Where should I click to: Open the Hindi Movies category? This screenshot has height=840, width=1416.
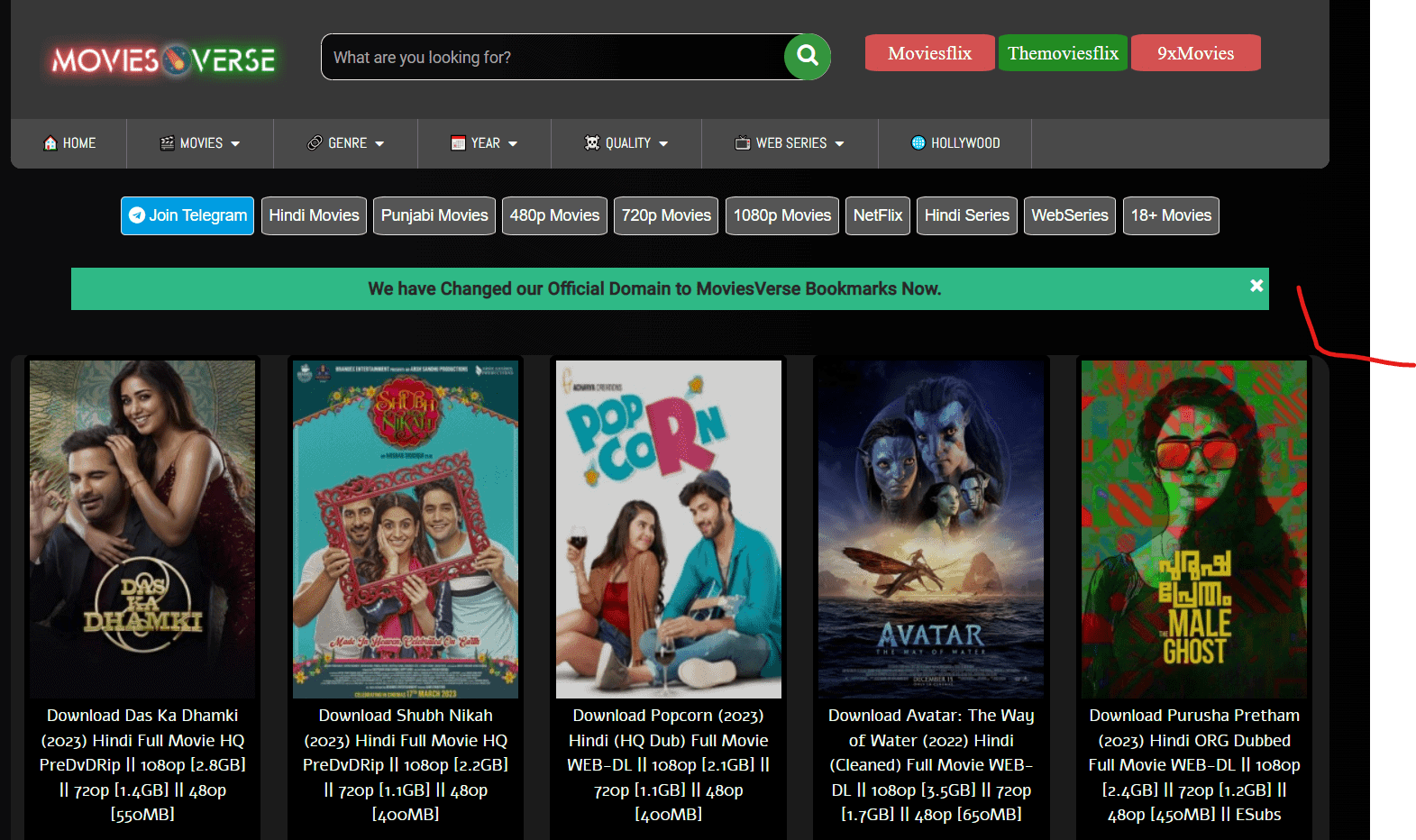314,215
